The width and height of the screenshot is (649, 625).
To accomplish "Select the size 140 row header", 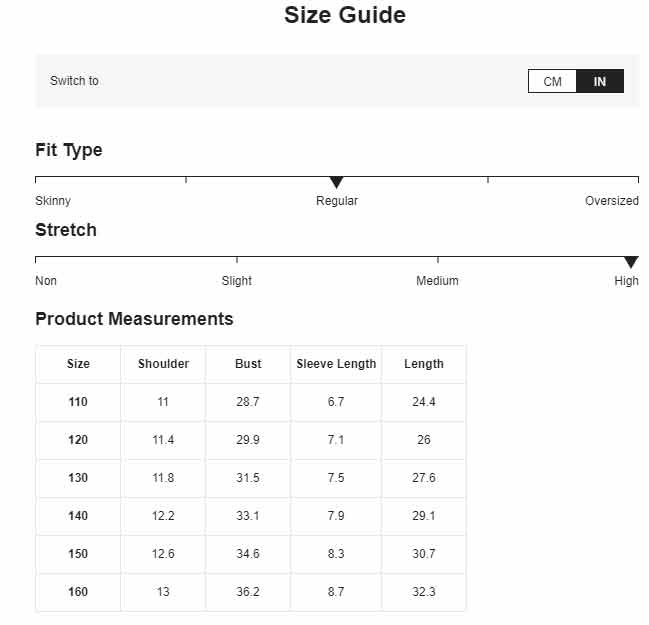I will (x=78, y=516).
